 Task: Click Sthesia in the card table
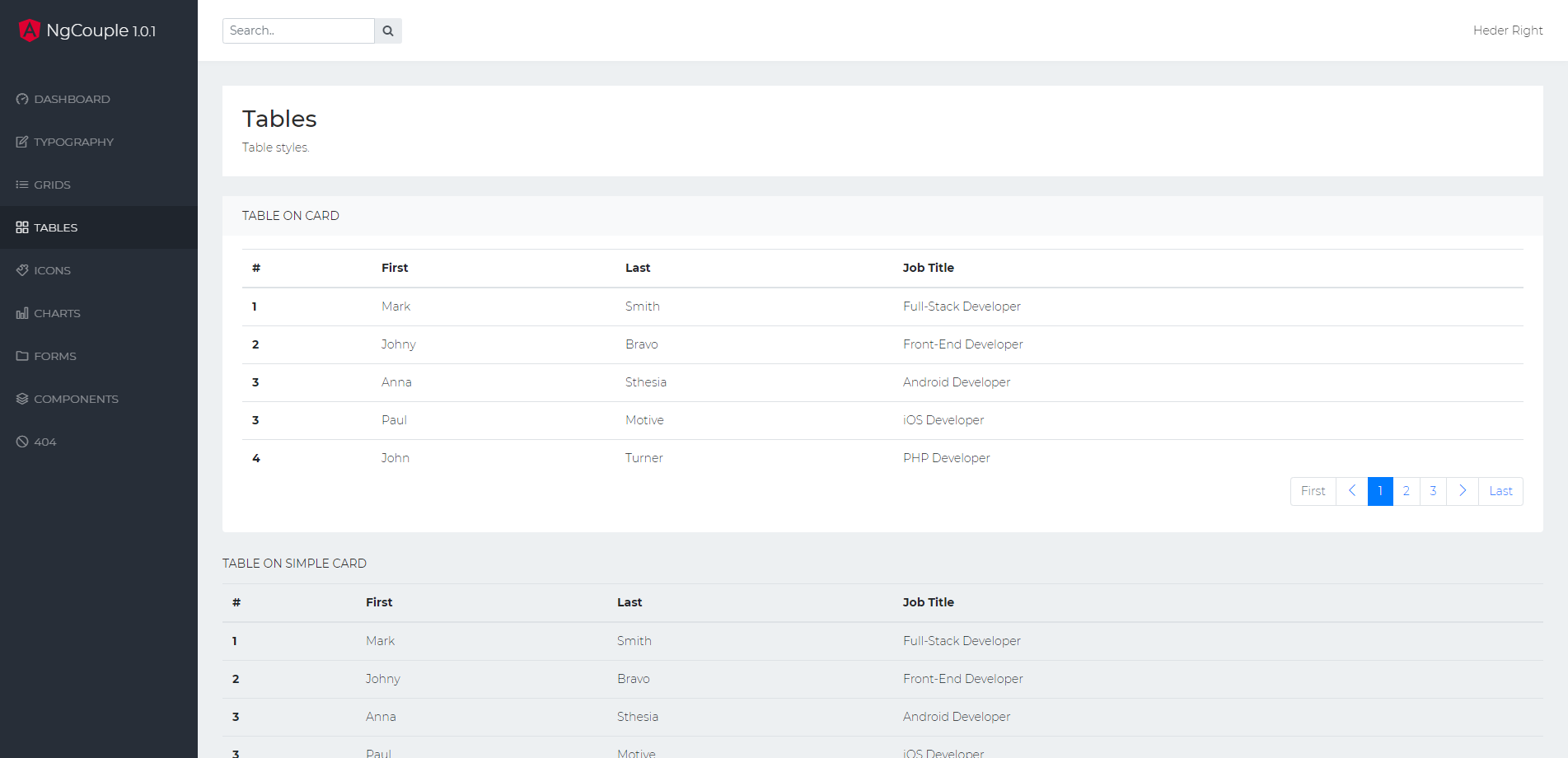(x=646, y=382)
